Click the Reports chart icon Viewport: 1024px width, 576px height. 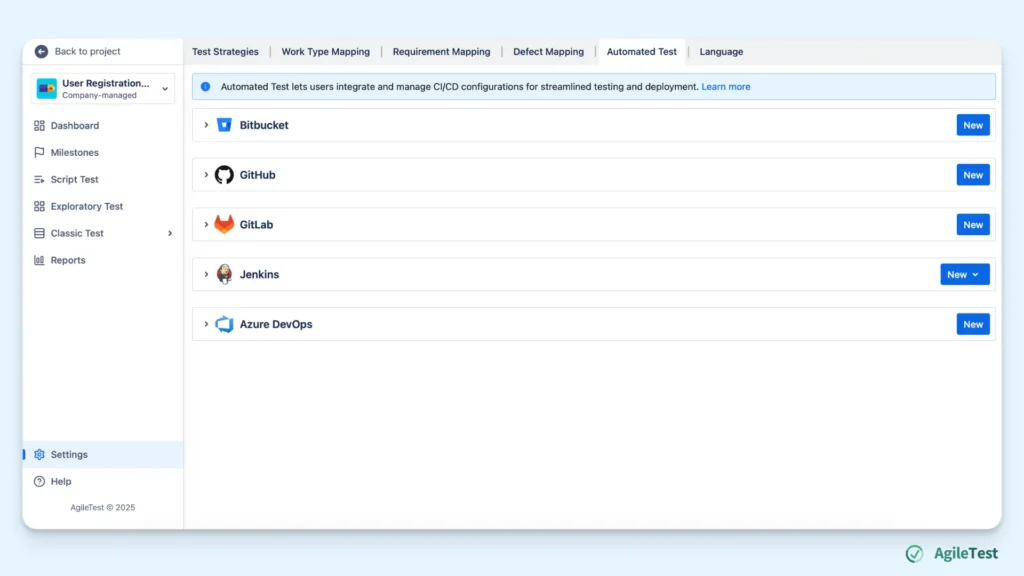[39, 260]
